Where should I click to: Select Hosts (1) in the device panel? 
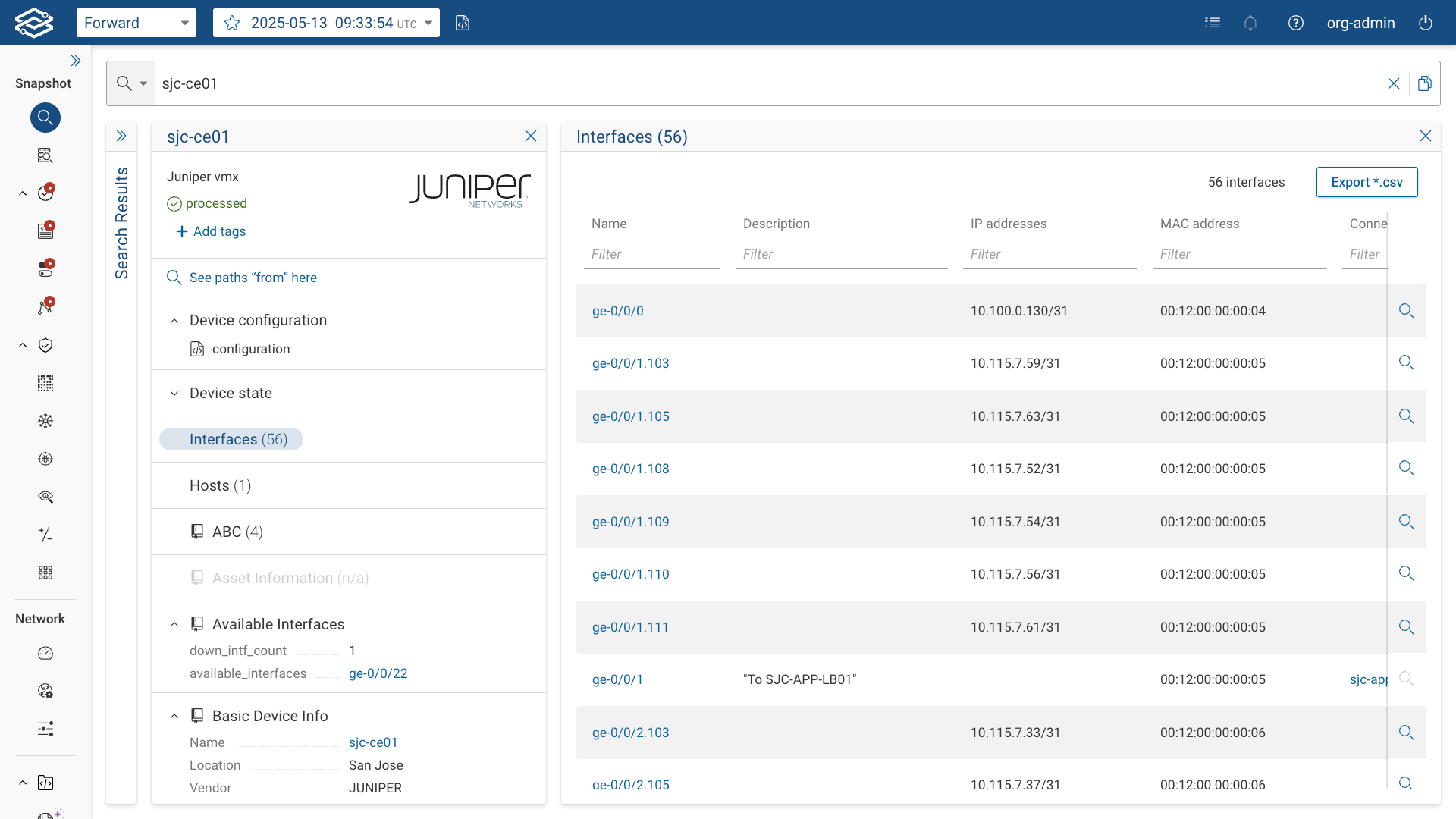click(x=220, y=485)
